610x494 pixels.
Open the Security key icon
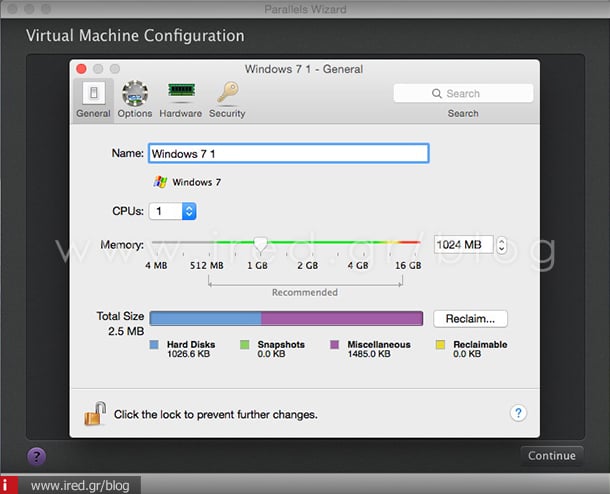228,92
